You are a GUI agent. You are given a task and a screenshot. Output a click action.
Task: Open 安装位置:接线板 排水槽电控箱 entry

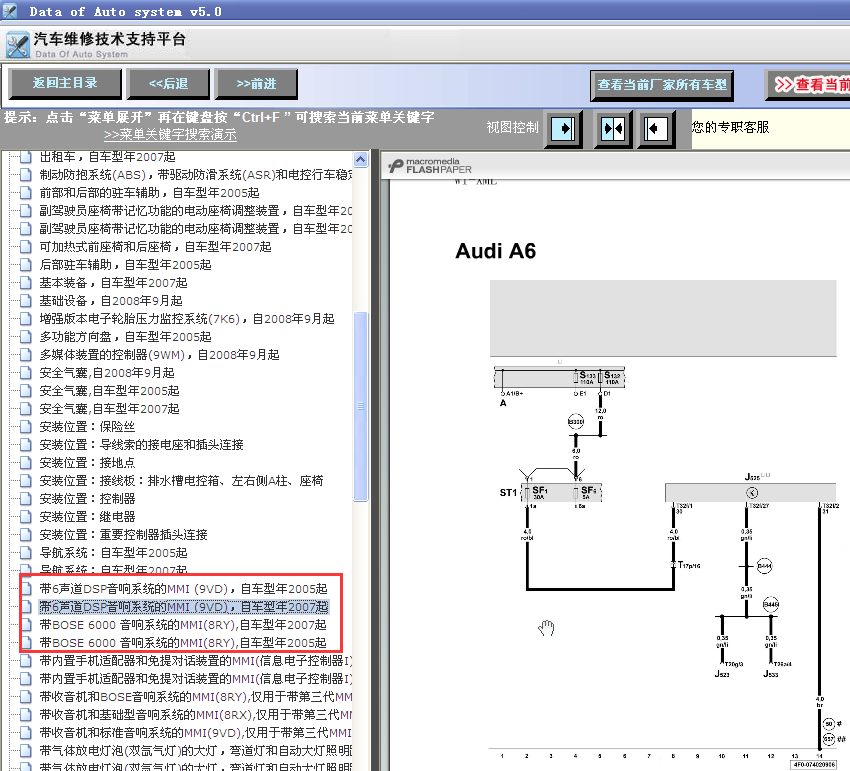181,480
